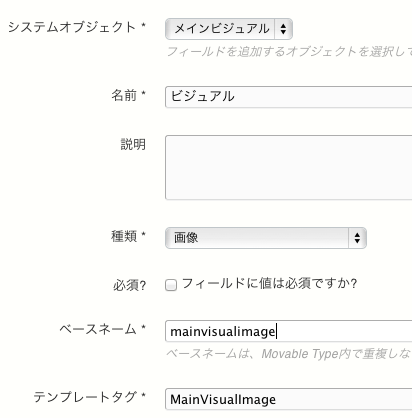Focus the テンプレートタグ field with MainVisualImage
Image resolution: width=412 pixels, height=418 pixels.
[x=289, y=399]
